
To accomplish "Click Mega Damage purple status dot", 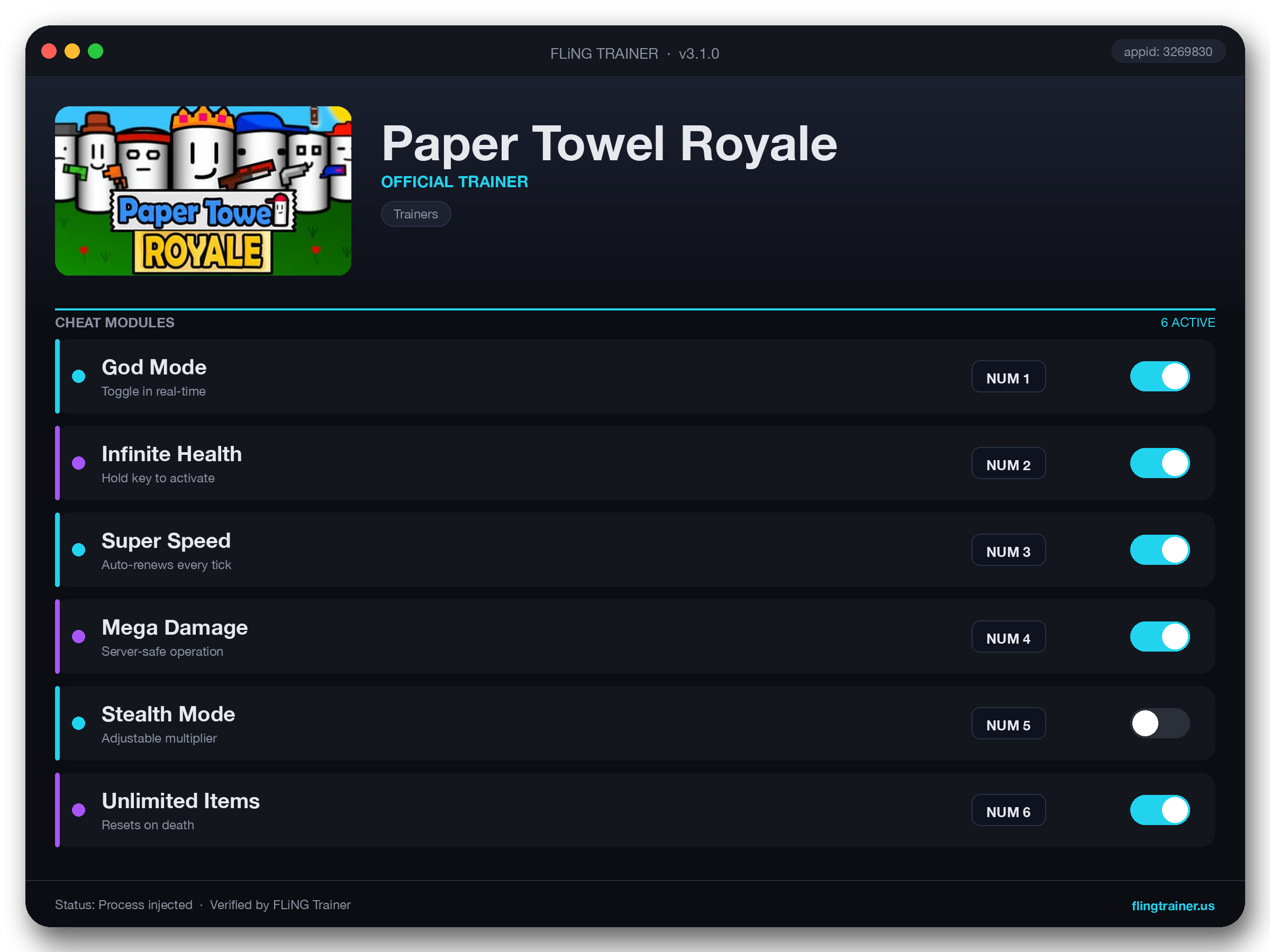I will [x=79, y=636].
